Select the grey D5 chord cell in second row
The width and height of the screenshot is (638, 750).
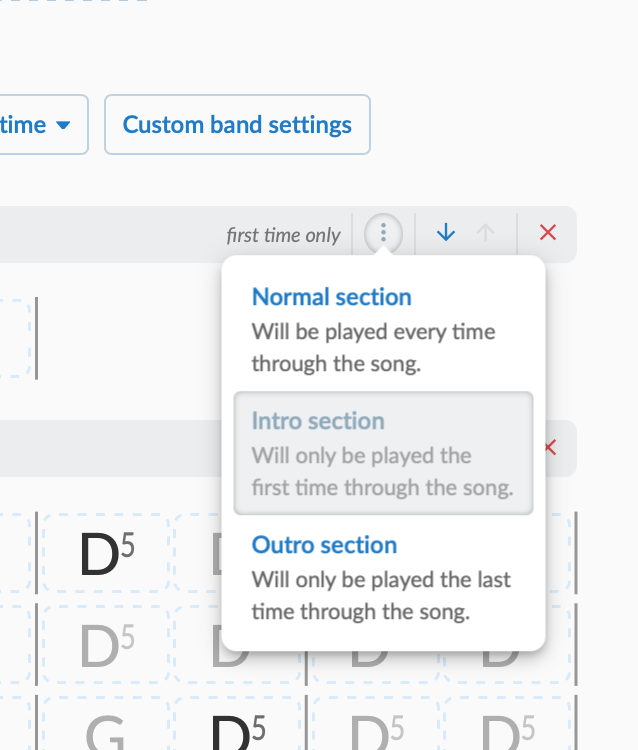[x=106, y=645]
